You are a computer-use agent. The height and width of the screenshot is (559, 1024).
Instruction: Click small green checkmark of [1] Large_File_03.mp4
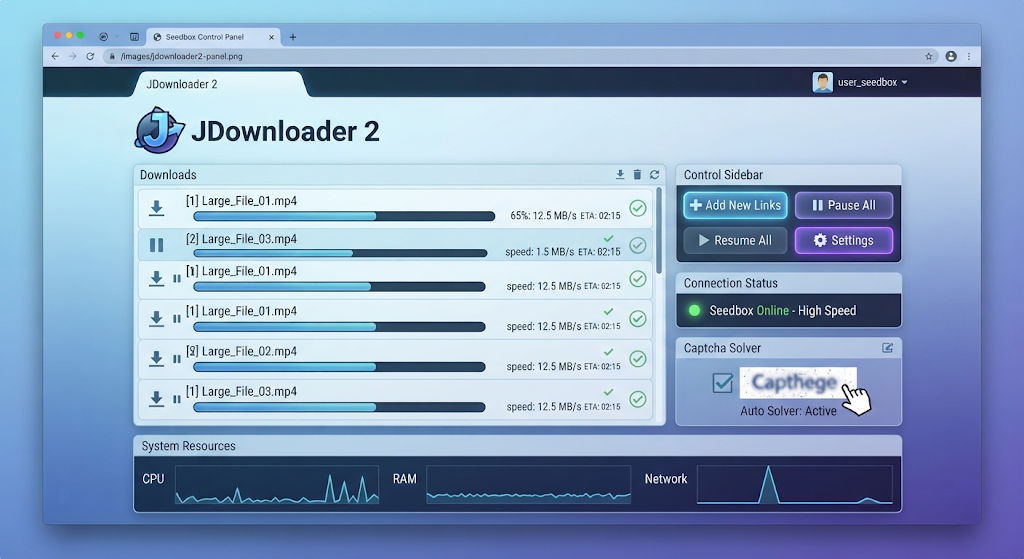point(609,392)
